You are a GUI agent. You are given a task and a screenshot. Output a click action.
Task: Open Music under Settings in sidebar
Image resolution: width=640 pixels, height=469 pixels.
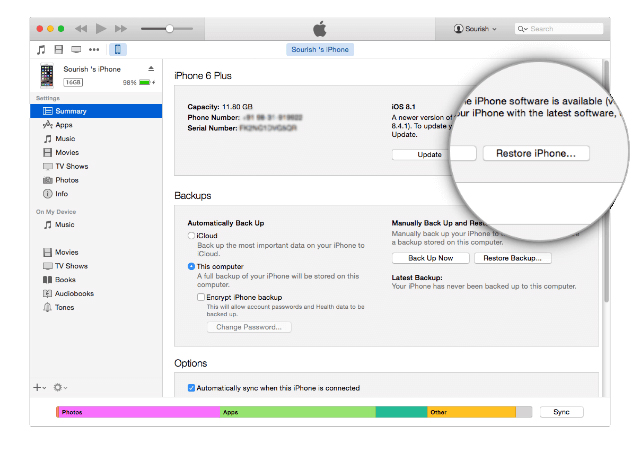point(96,139)
